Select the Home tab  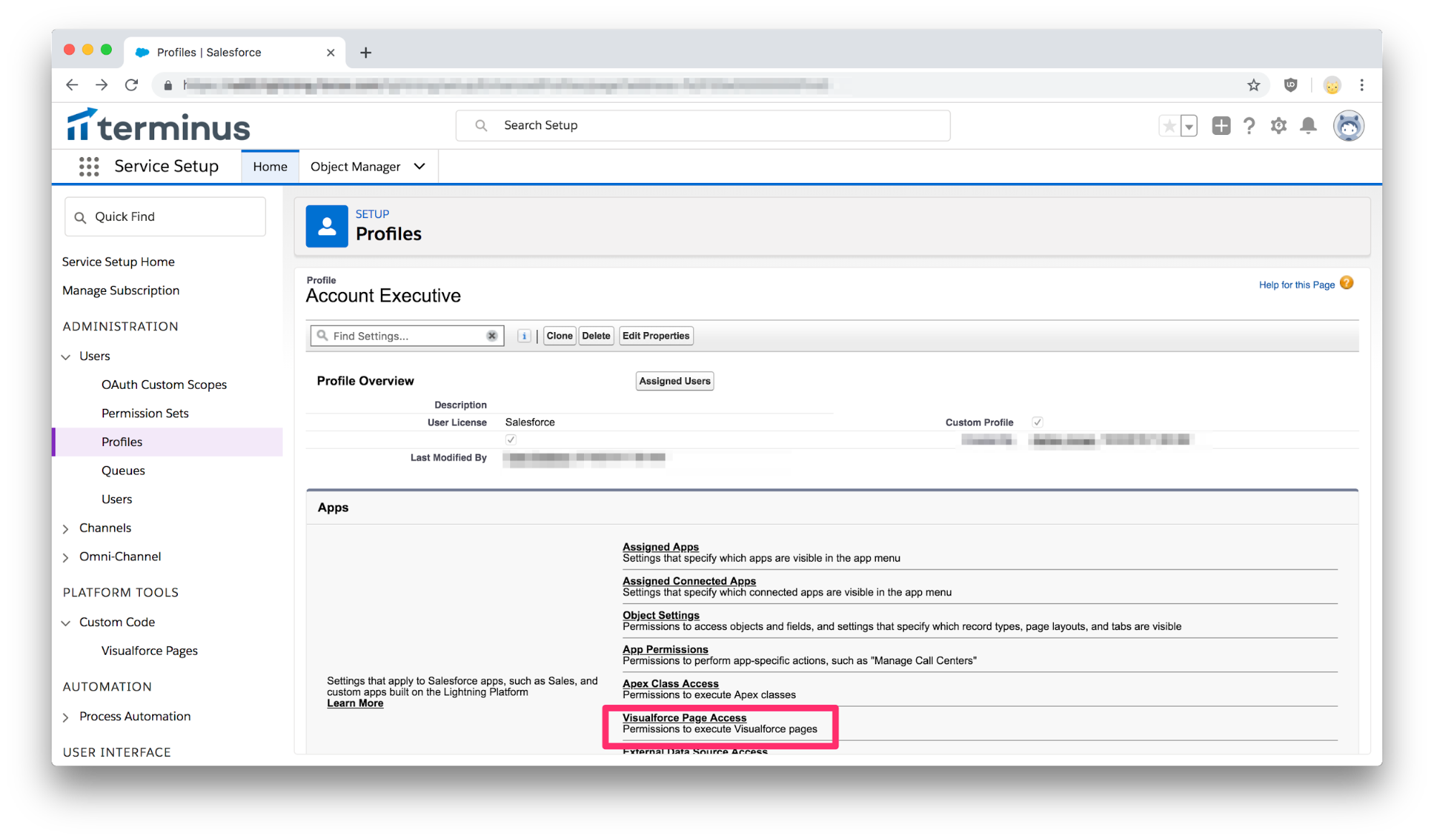tap(270, 166)
